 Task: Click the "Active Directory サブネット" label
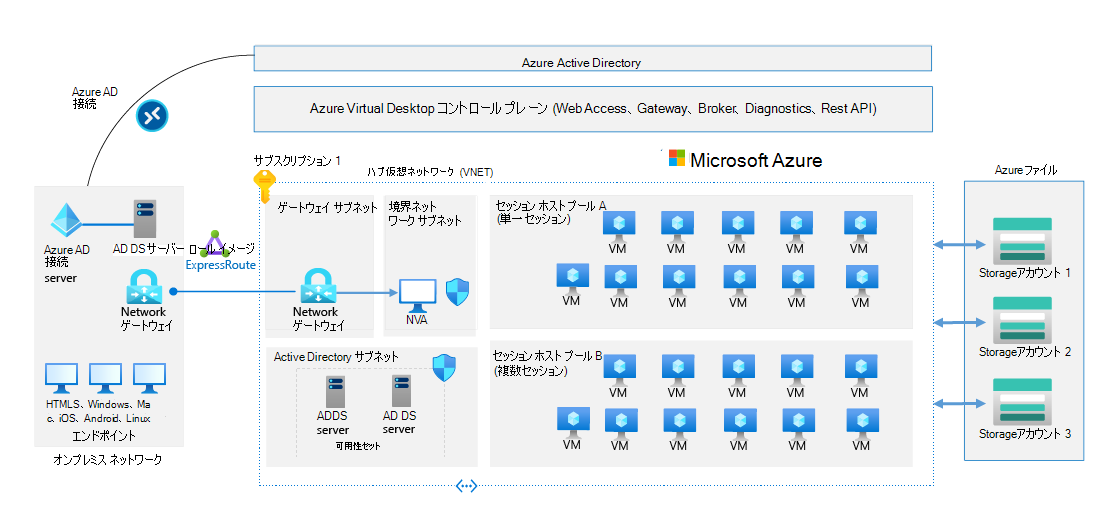tap(336, 357)
